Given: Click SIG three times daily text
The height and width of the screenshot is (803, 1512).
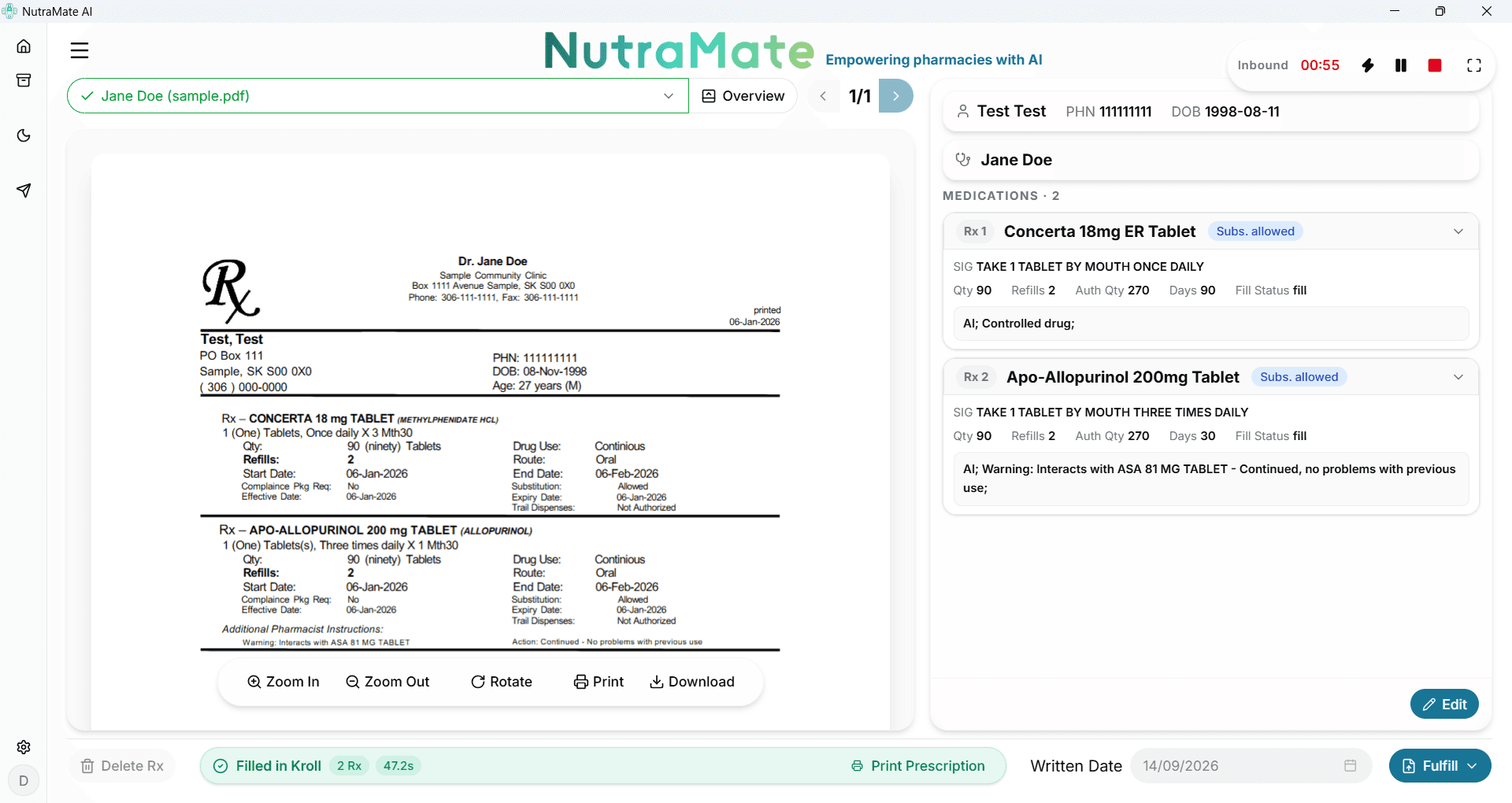Looking at the screenshot, I should 1112,413.
